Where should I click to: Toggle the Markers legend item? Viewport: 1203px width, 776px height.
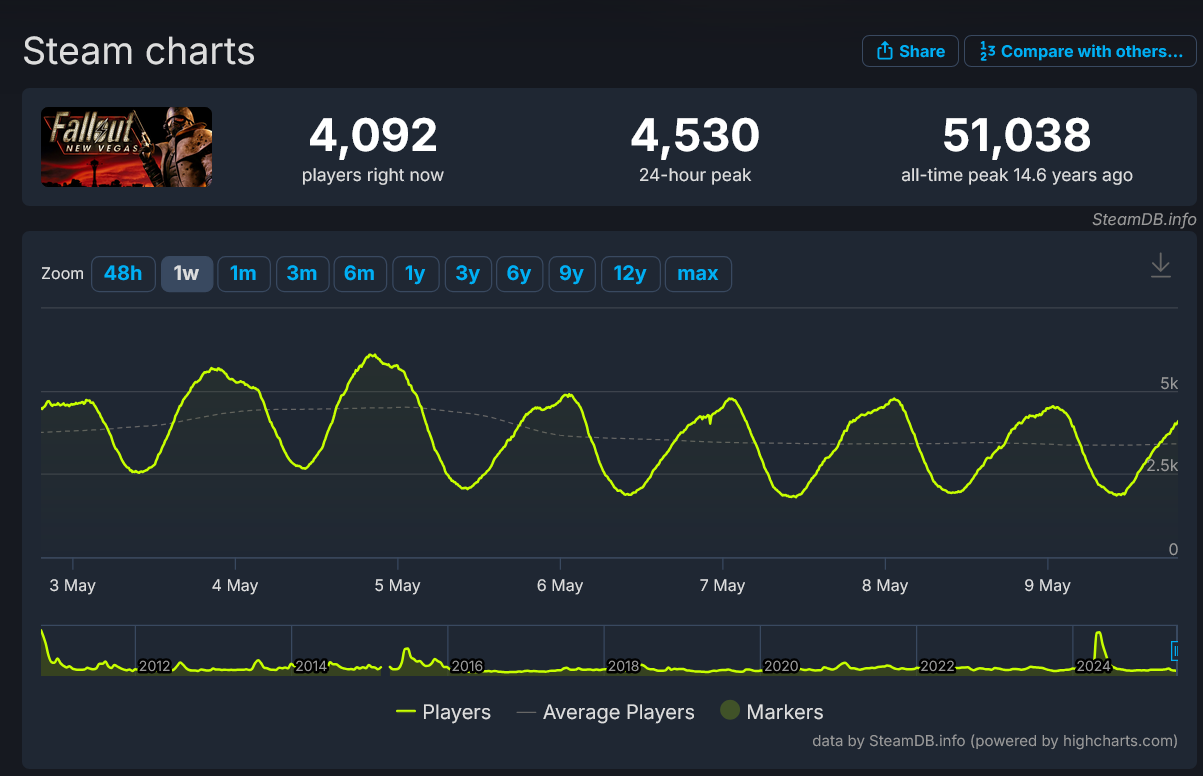(x=771, y=712)
